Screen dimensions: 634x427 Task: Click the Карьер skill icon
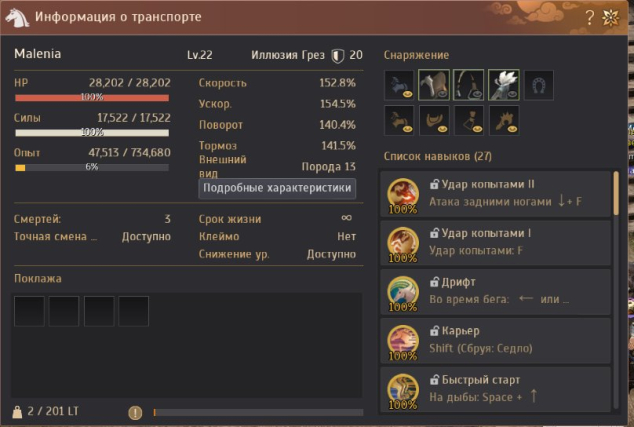point(403,341)
